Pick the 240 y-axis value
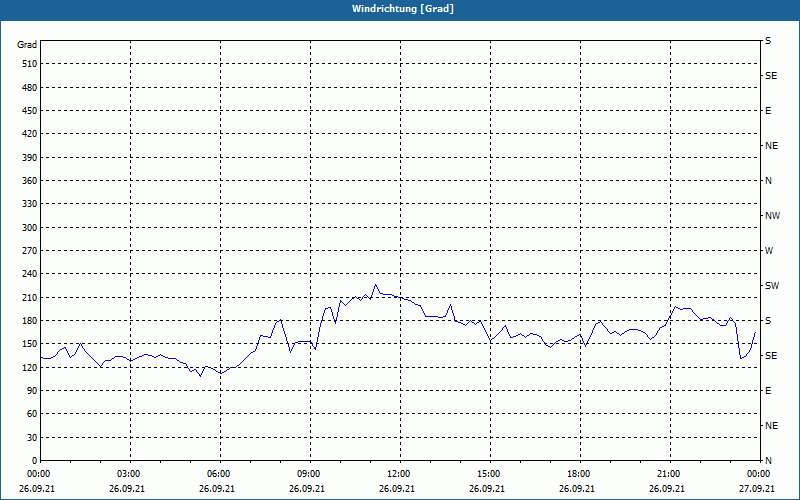Image resolution: width=800 pixels, height=500 pixels. coord(30,274)
